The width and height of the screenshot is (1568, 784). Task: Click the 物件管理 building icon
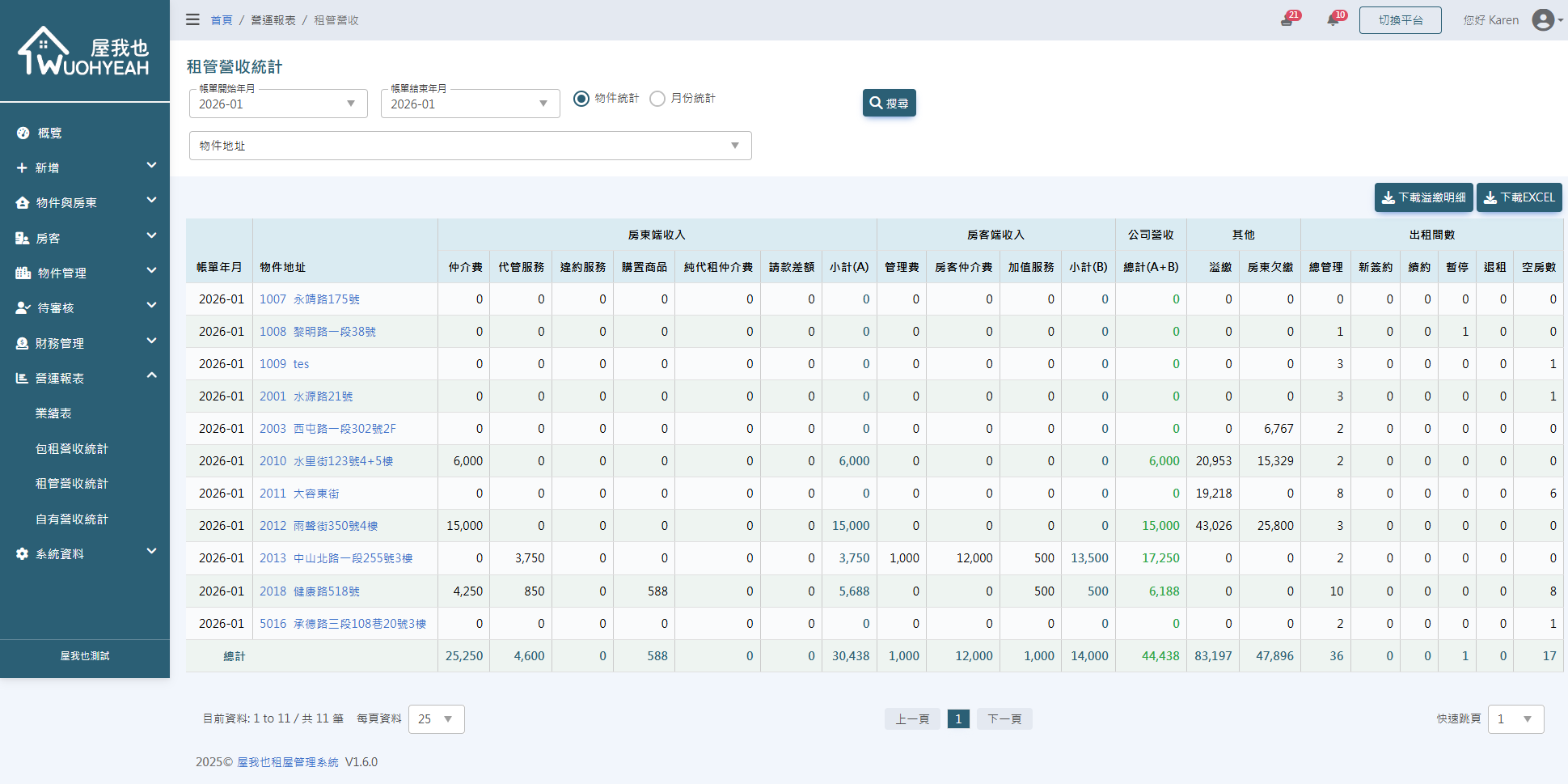pos(23,273)
